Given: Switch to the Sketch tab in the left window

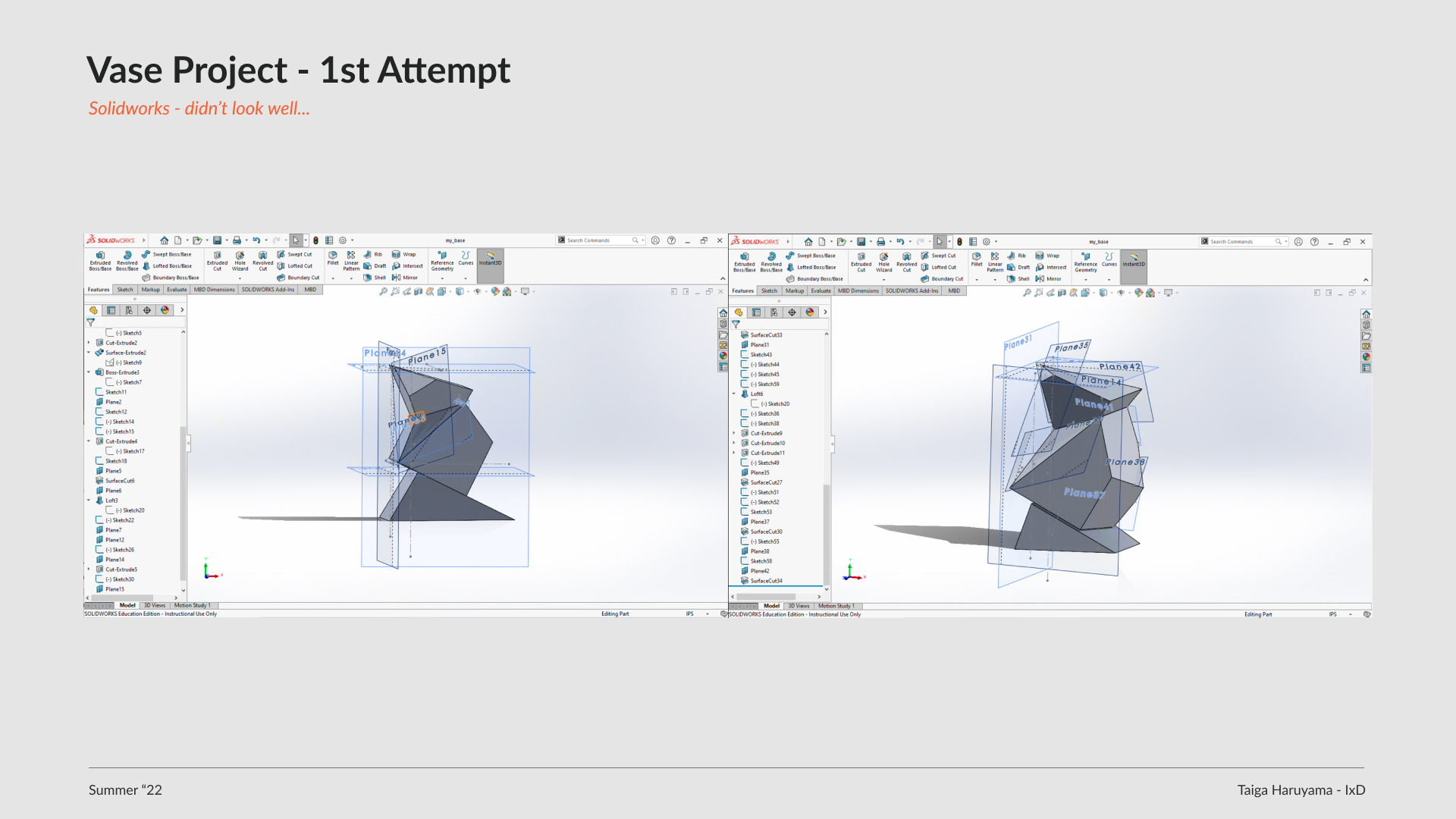Looking at the screenshot, I should 125,290.
